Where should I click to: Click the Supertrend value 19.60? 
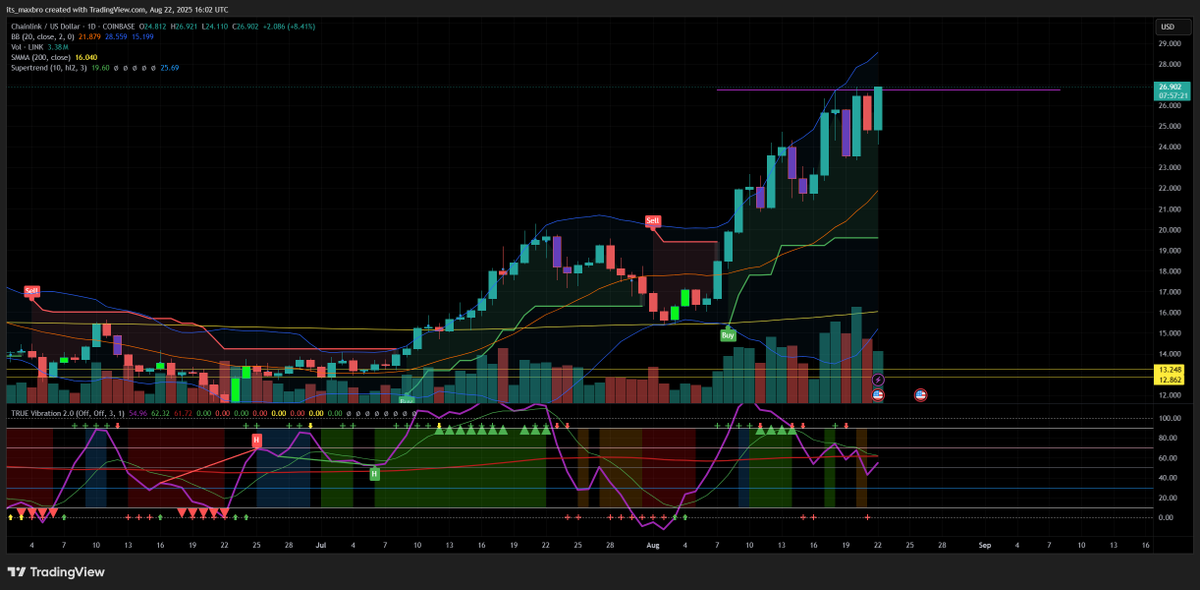coord(100,68)
